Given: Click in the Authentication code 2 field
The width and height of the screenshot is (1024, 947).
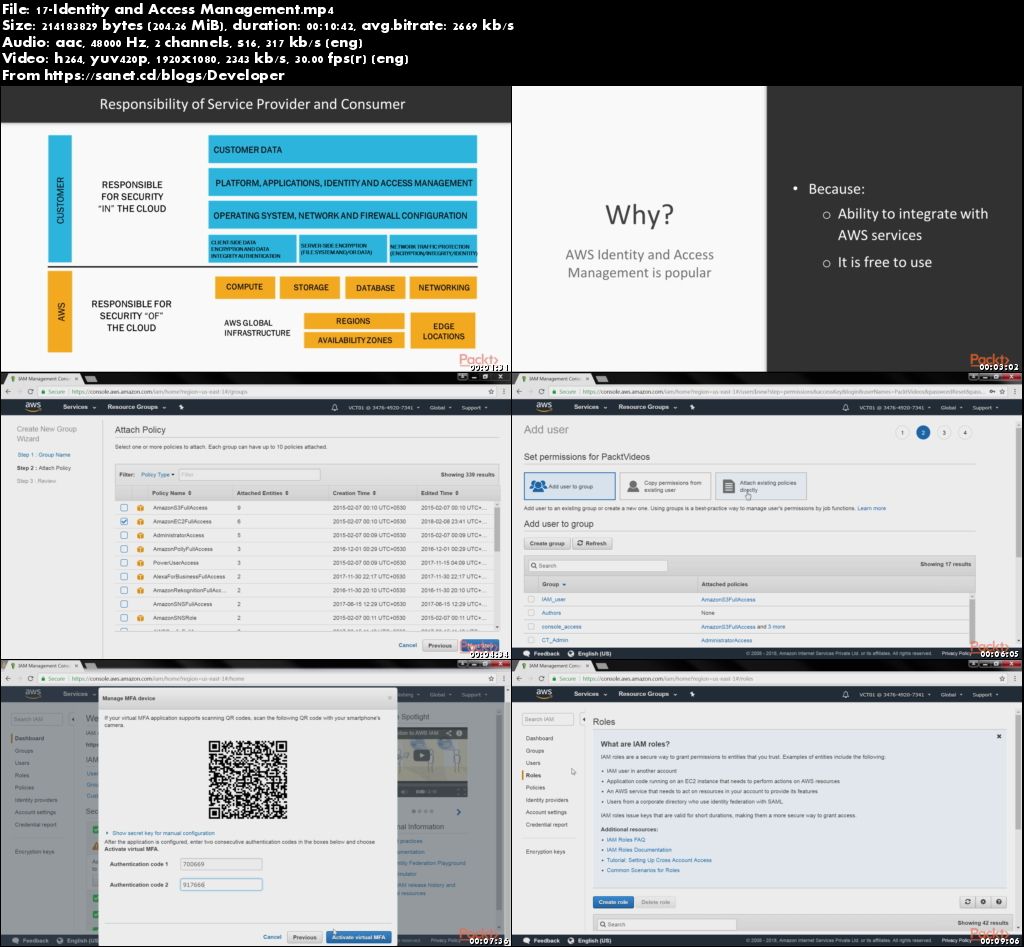Looking at the screenshot, I should click(221, 884).
